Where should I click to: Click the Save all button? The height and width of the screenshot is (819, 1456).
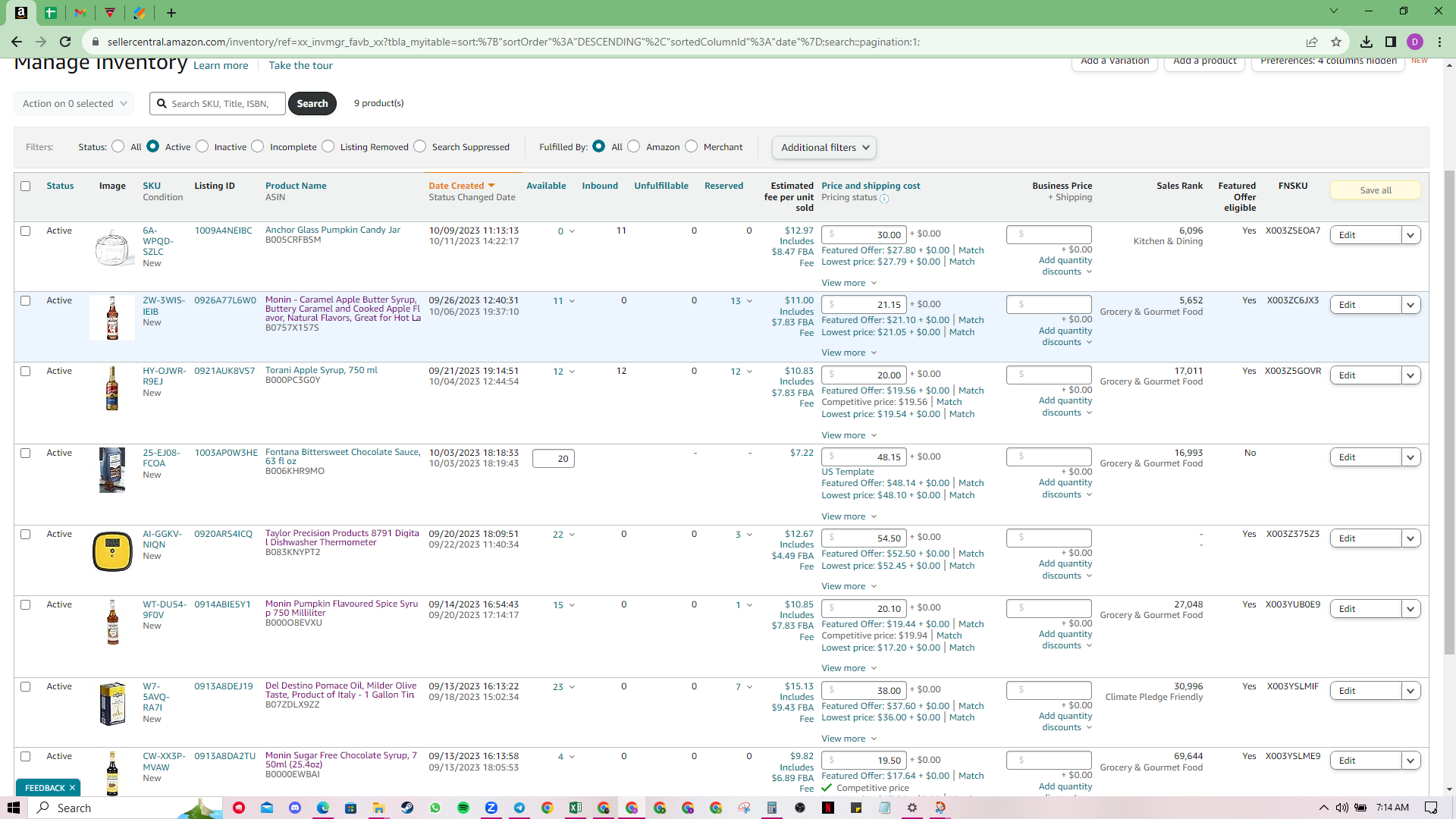1375,190
